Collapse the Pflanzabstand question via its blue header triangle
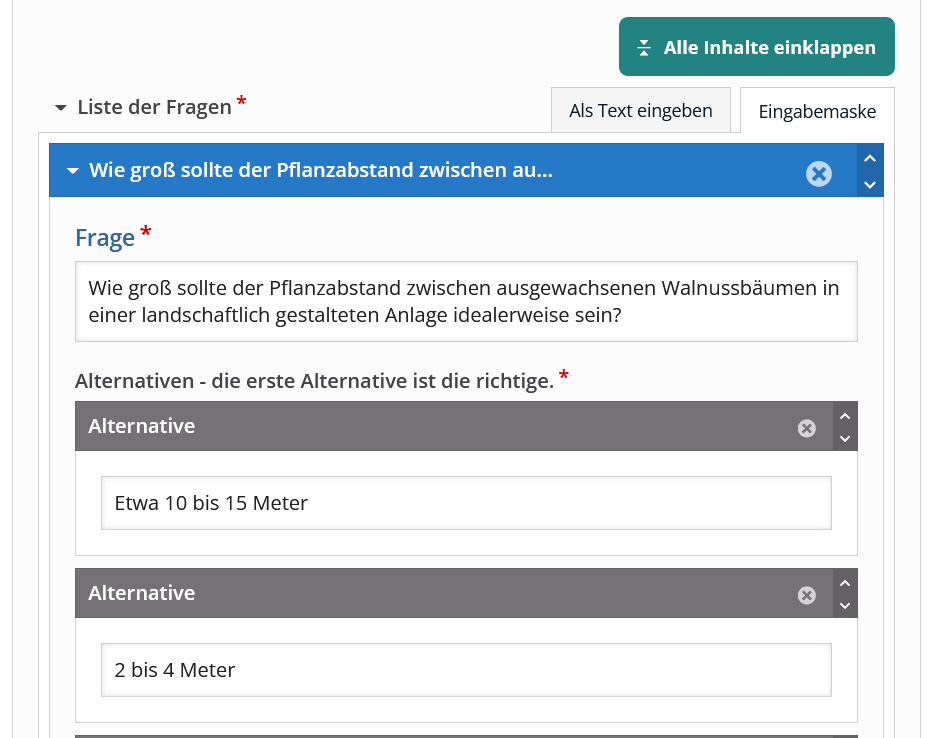929x738 pixels. (x=72, y=171)
